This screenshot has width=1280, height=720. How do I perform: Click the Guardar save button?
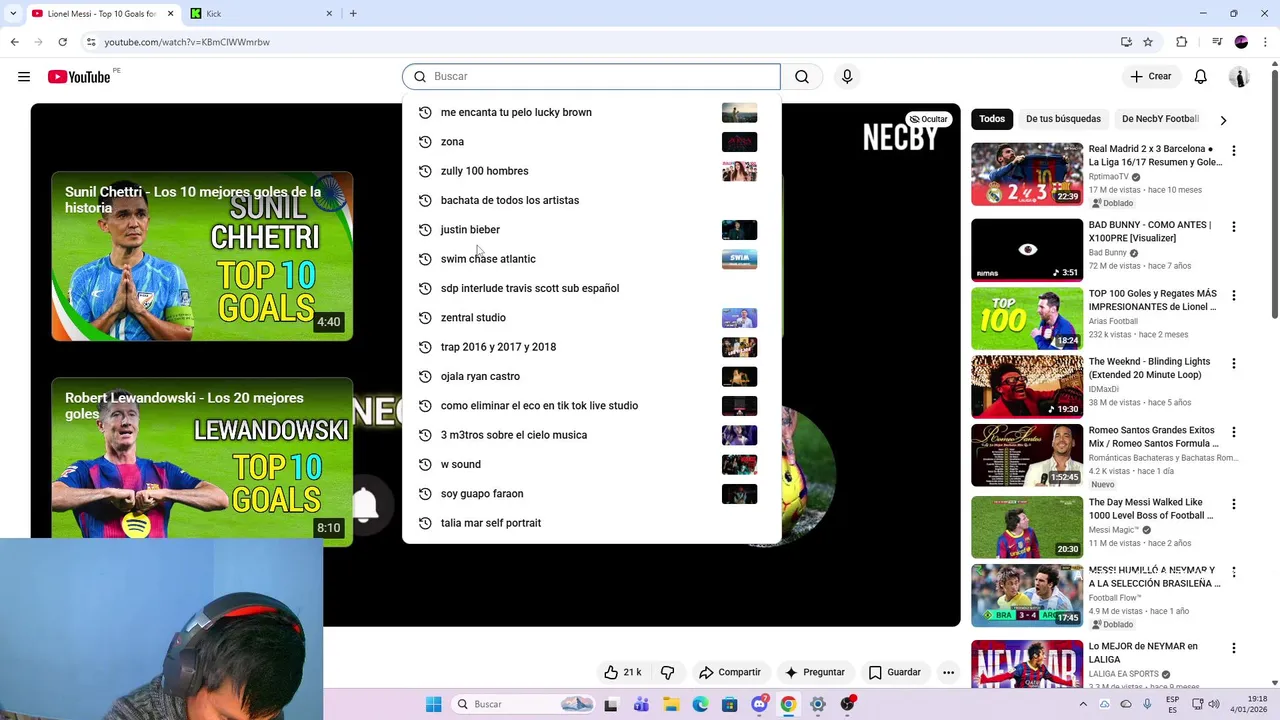[x=895, y=672]
